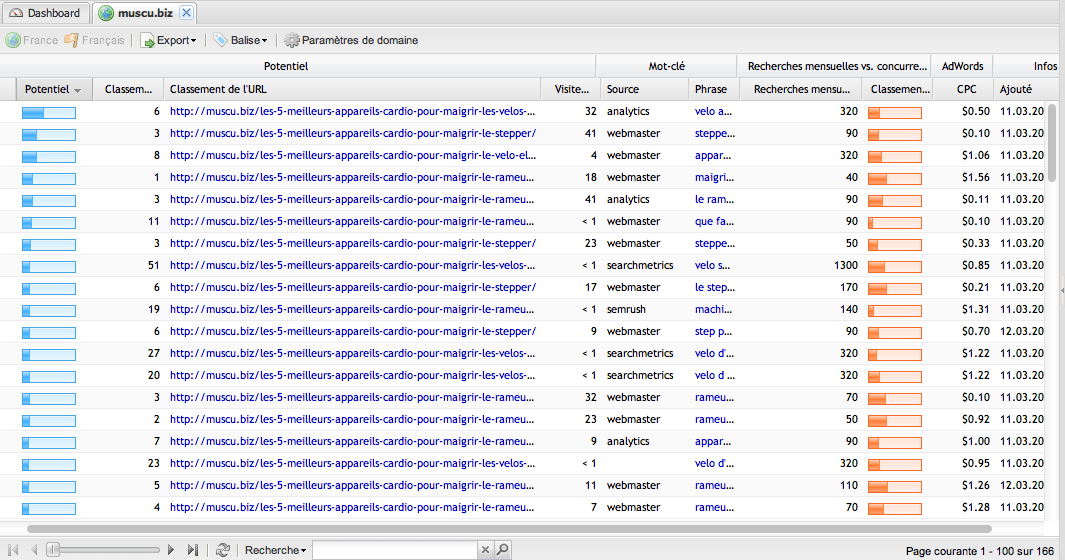Image resolution: width=1065 pixels, height=560 pixels.
Task: Focus the search input field
Action: coord(395,550)
